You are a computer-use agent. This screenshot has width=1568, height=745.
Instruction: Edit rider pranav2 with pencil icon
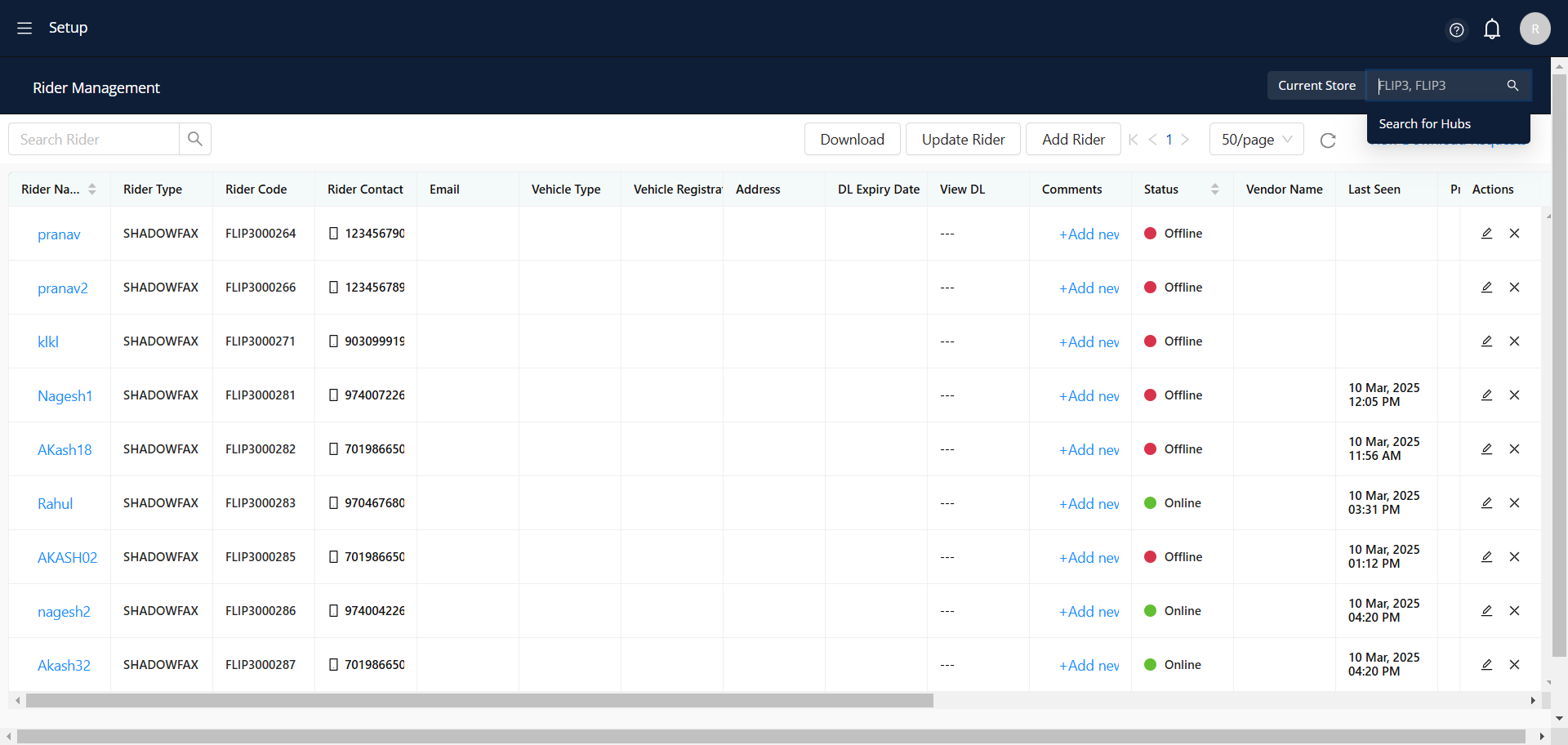point(1486,287)
